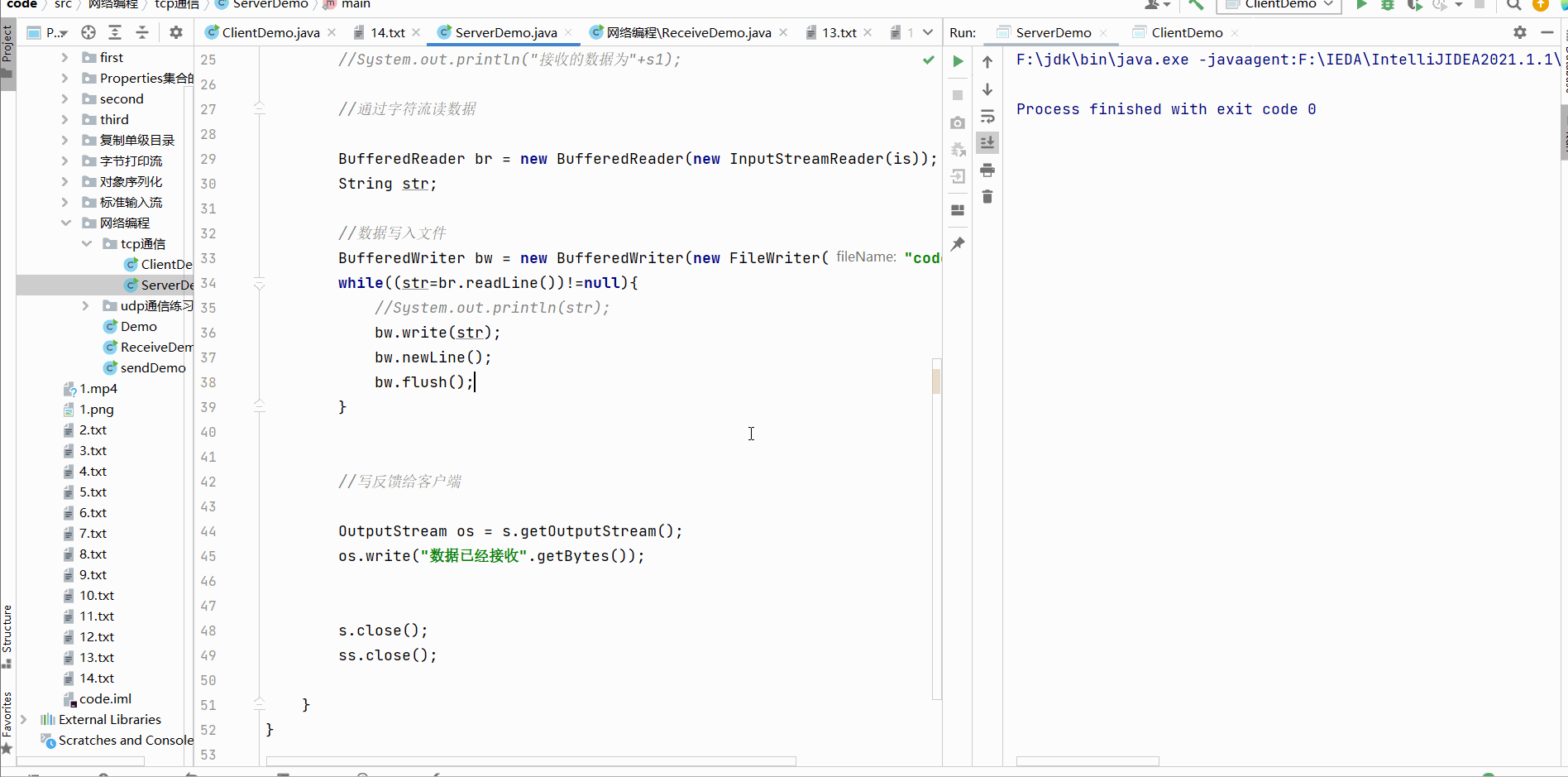1568x777 pixels.
Task: Select code.iml in project tree
Action: point(98,698)
